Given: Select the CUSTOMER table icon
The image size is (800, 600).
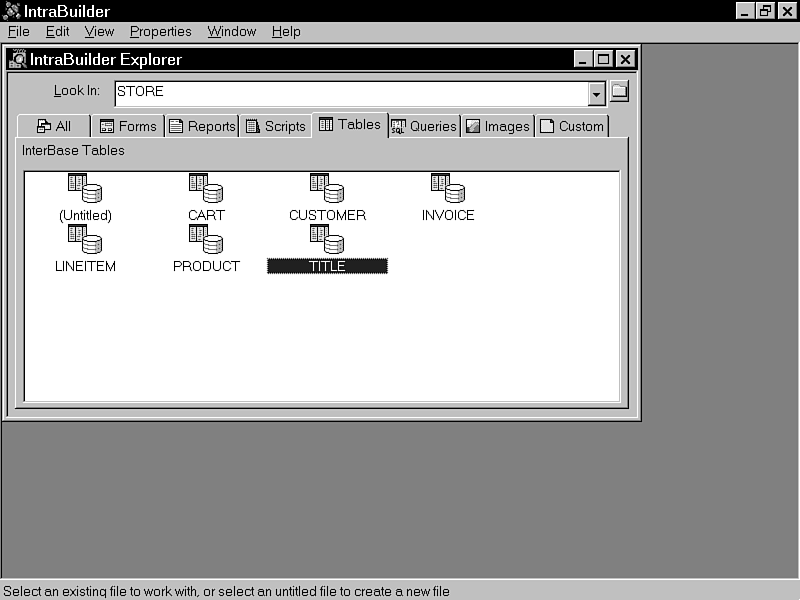Looking at the screenshot, I should click(327, 189).
